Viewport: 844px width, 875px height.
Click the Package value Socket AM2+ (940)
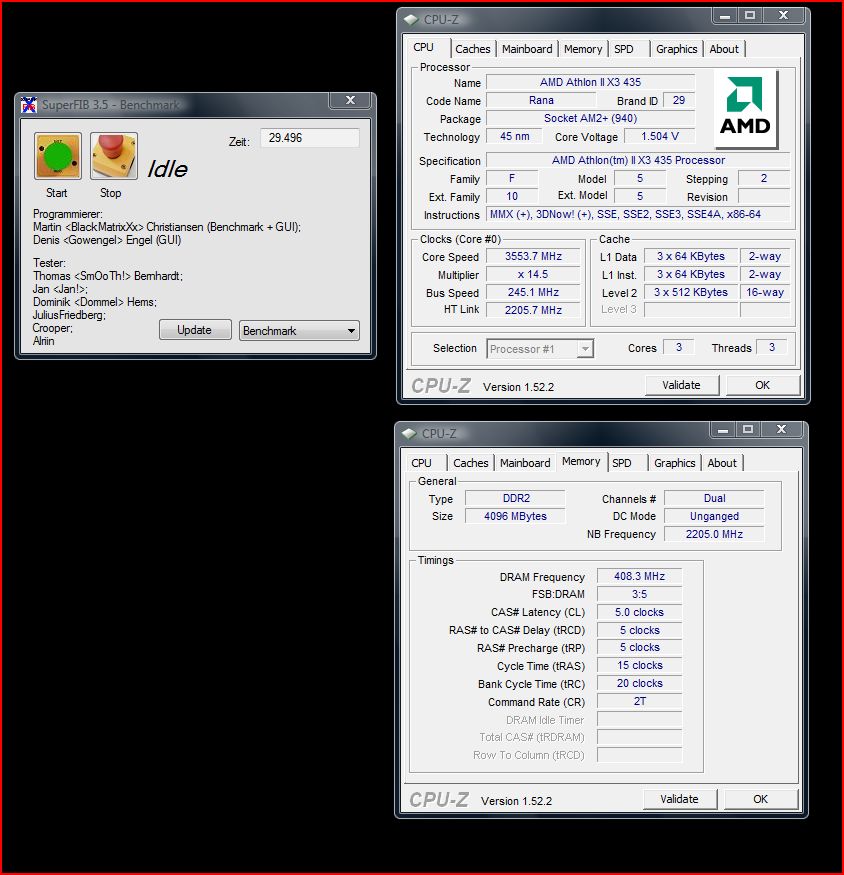590,118
